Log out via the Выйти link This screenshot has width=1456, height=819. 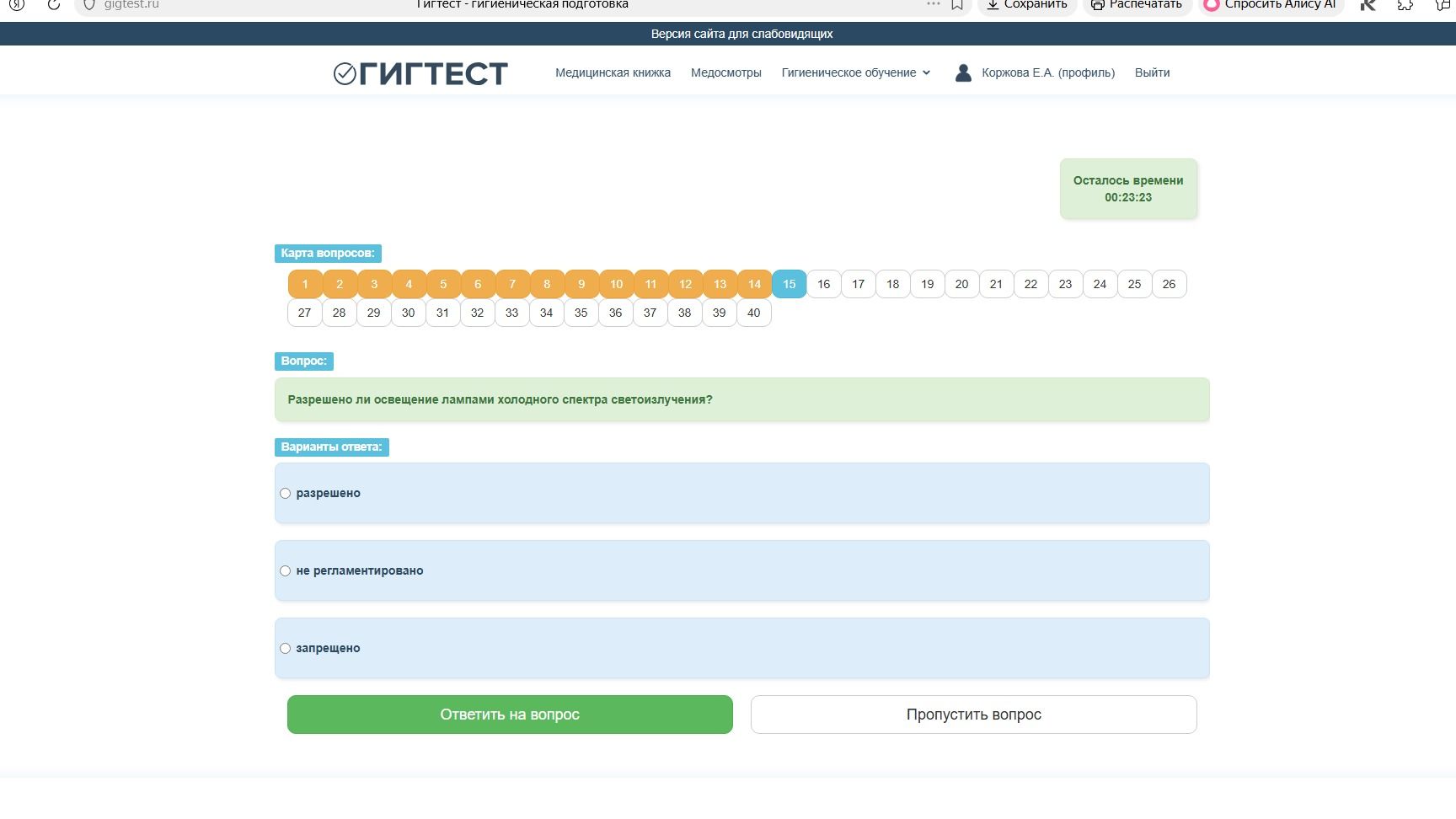[x=1152, y=73]
